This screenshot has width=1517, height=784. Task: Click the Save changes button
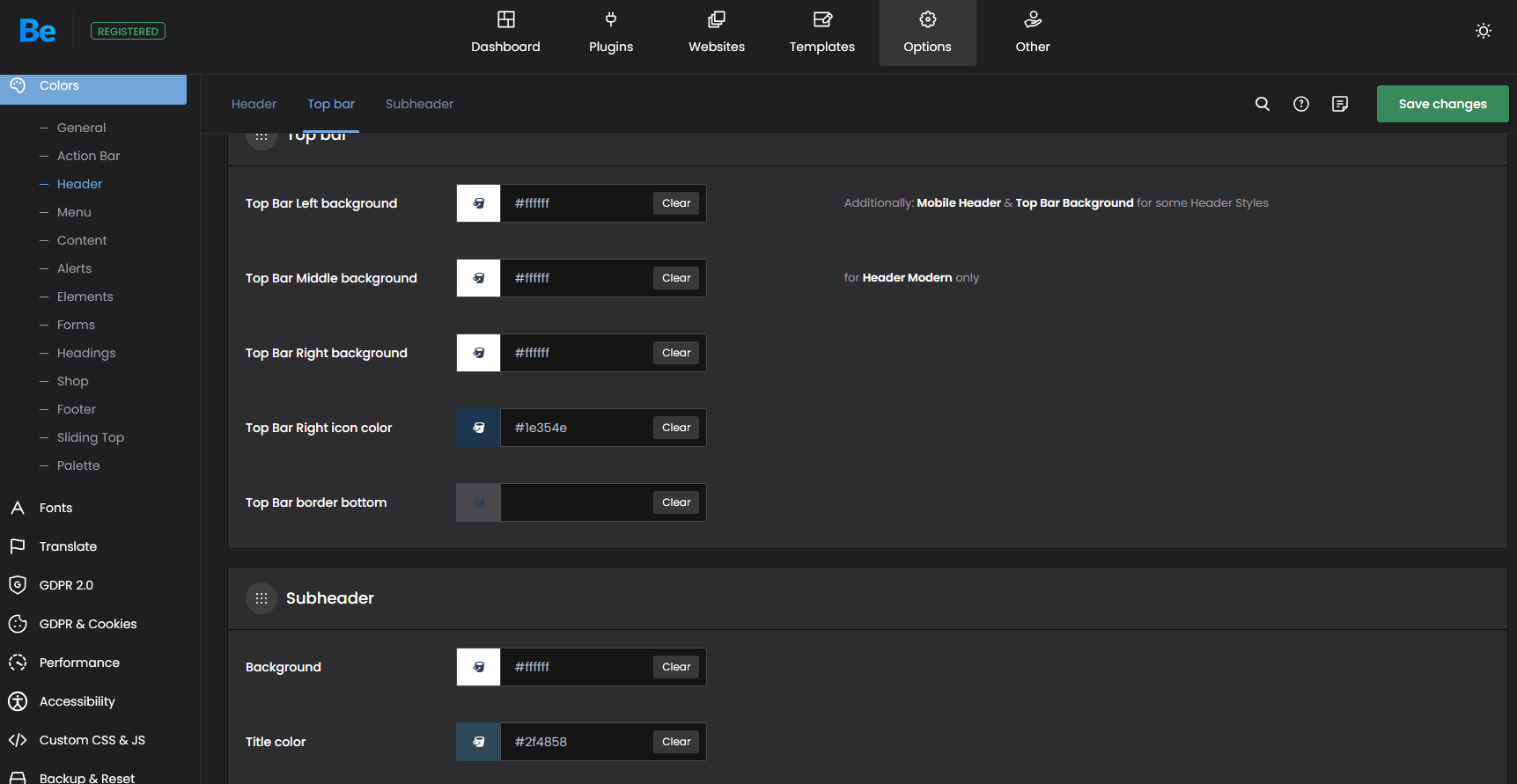pyautogui.click(x=1442, y=104)
